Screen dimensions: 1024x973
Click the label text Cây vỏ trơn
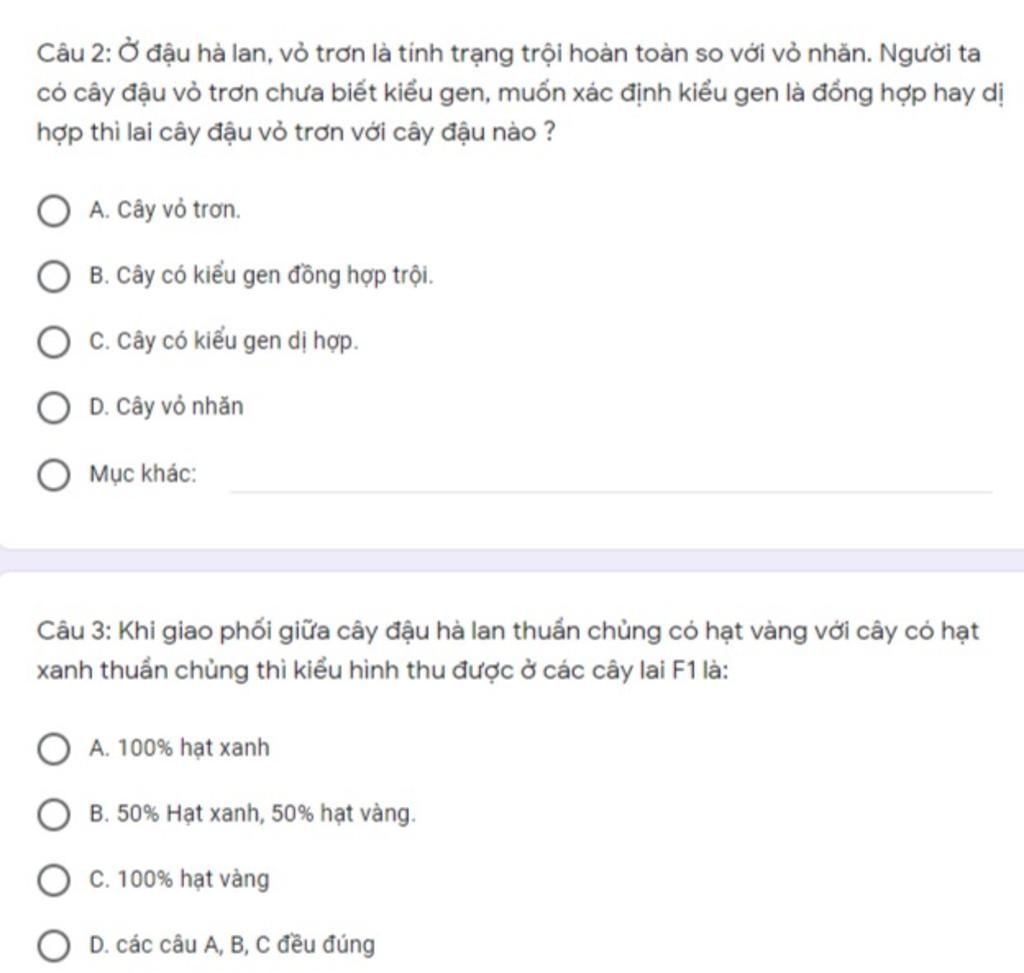[x=178, y=210]
